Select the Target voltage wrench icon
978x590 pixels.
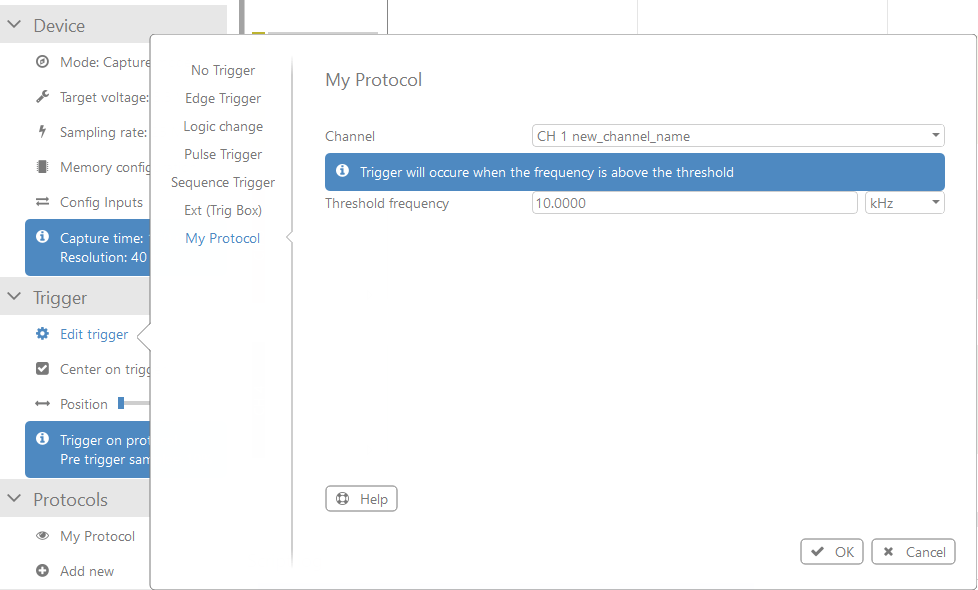tap(40, 96)
